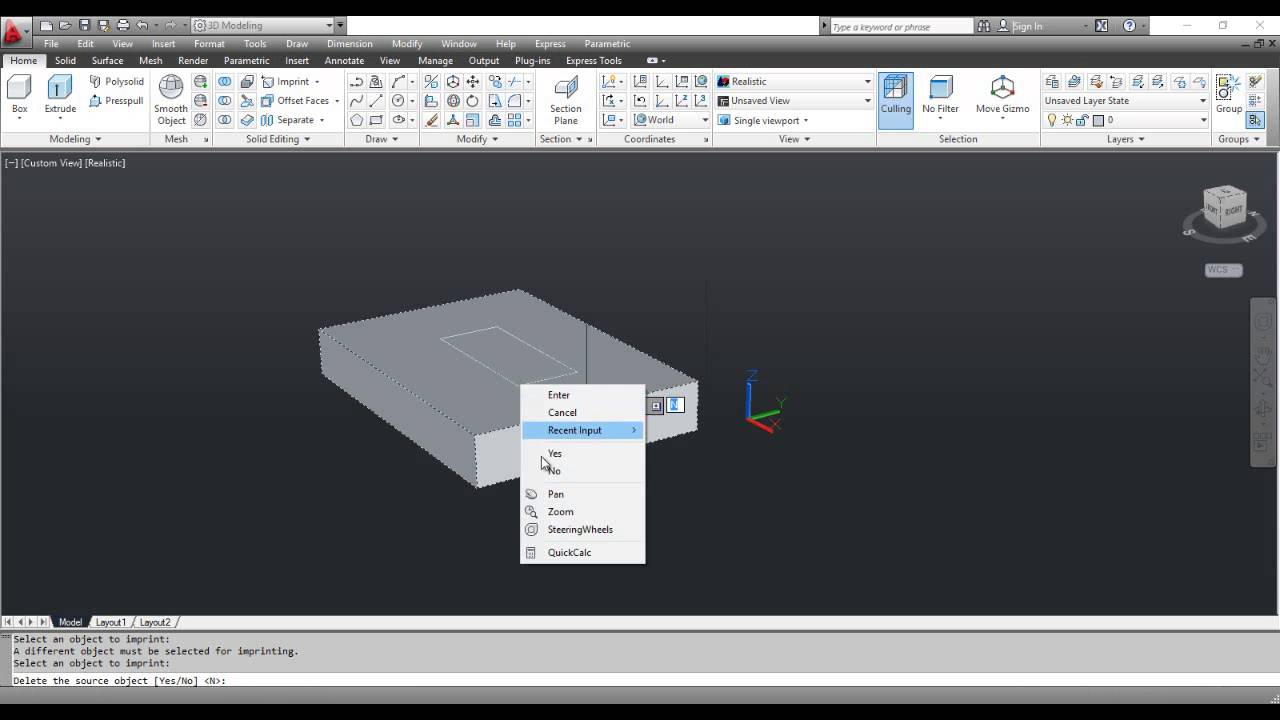Choose Yes in the context menu

click(555, 453)
